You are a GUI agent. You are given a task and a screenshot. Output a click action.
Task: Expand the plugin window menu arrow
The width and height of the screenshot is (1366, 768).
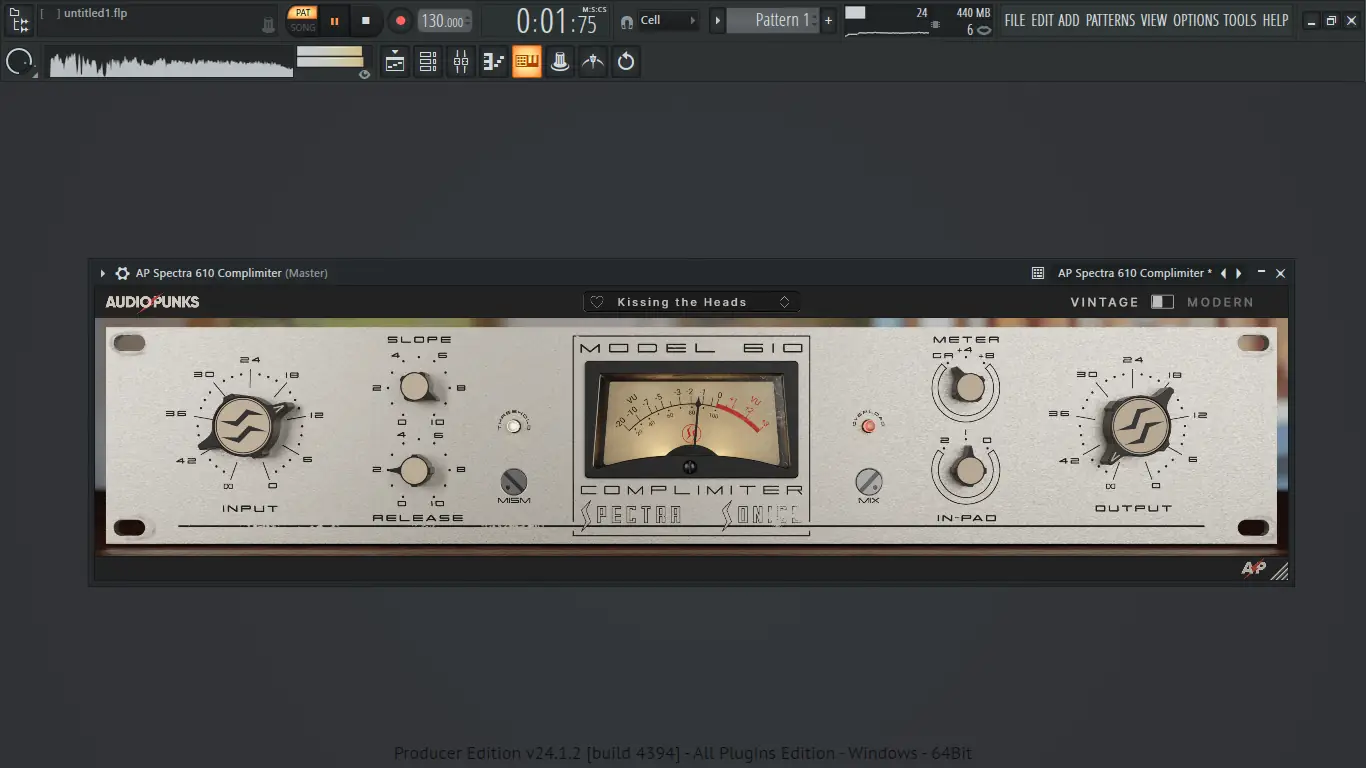pyautogui.click(x=103, y=273)
